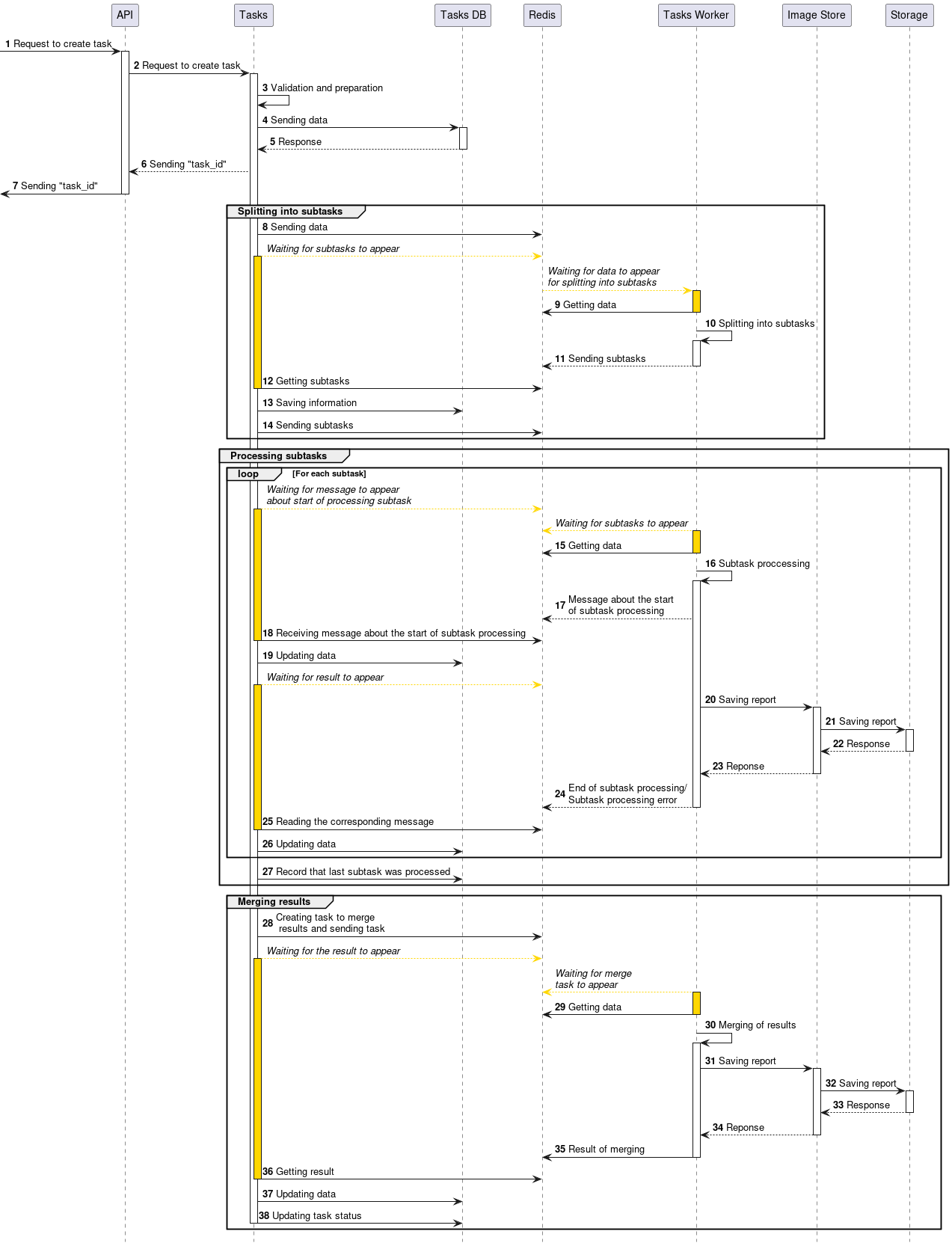The width and height of the screenshot is (952, 1246).
Task: Select message 10 'Splitting into subtasks' label
Action: (x=766, y=324)
